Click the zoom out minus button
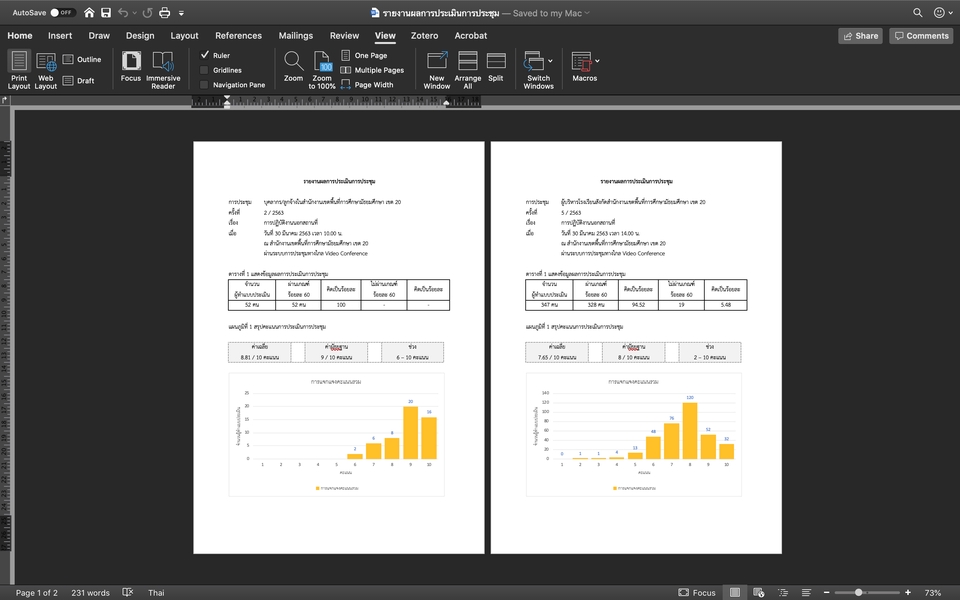This screenshot has height=600, width=960. pos(827,593)
